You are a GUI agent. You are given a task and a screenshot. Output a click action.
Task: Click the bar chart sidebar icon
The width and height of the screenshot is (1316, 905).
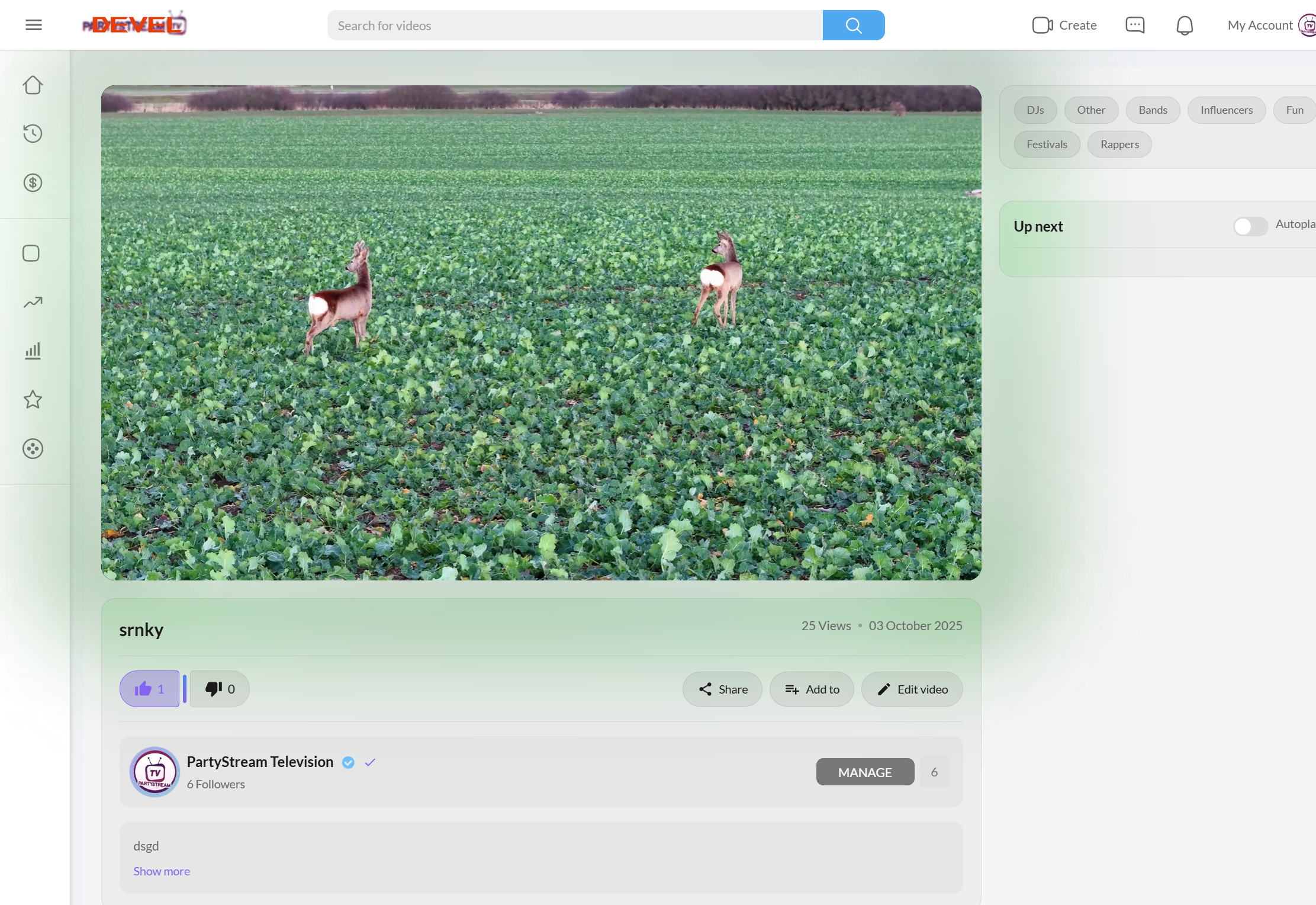33,351
